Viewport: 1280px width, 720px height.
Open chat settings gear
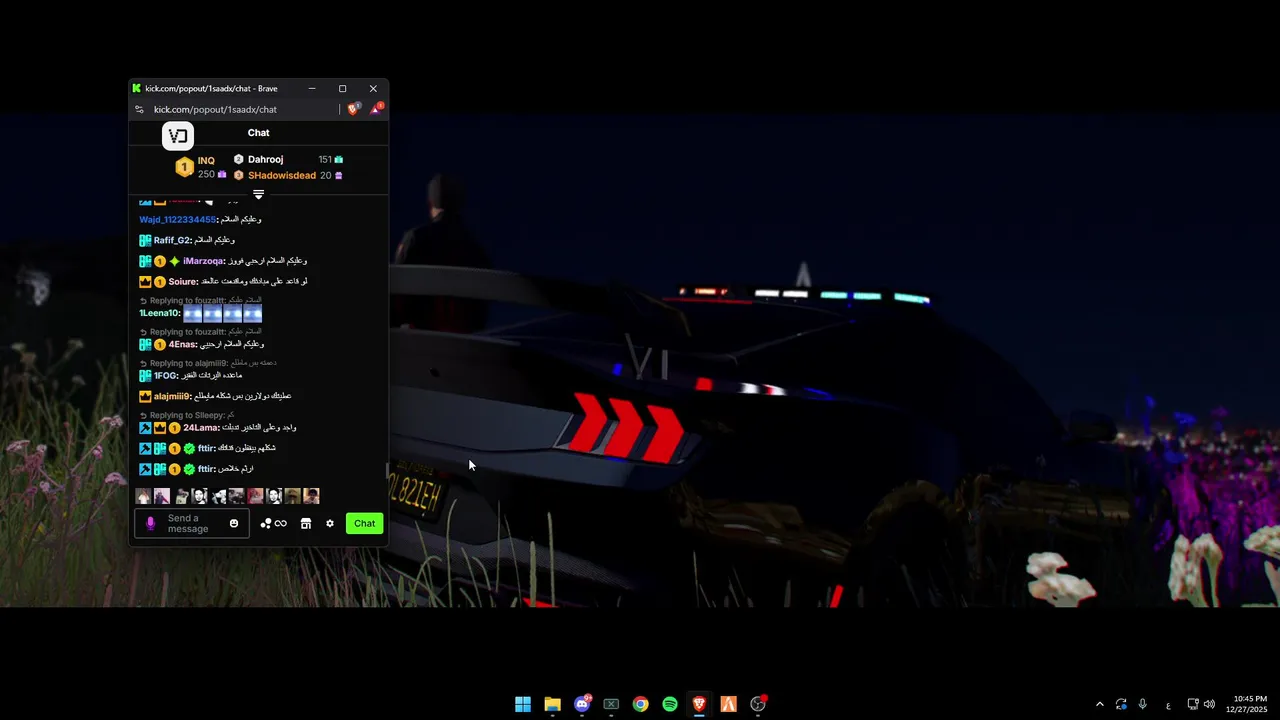pyautogui.click(x=330, y=523)
